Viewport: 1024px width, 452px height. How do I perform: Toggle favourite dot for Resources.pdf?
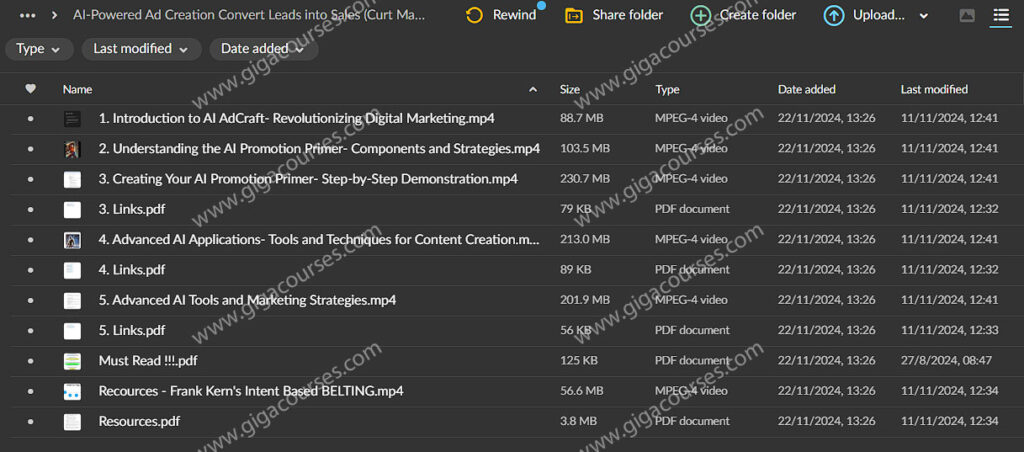[x=30, y=422]
